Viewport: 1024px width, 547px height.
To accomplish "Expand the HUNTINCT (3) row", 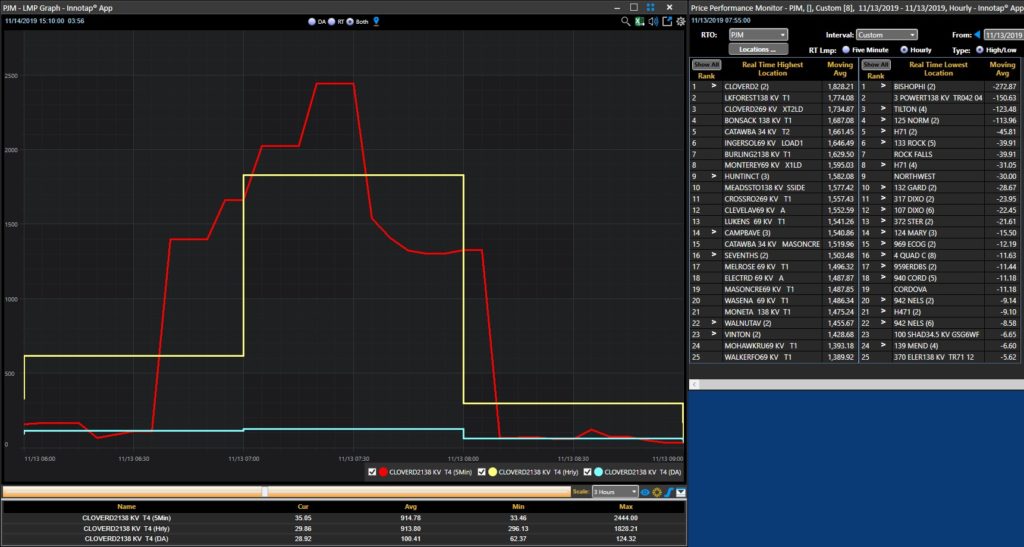I will [x=714, y=176].
